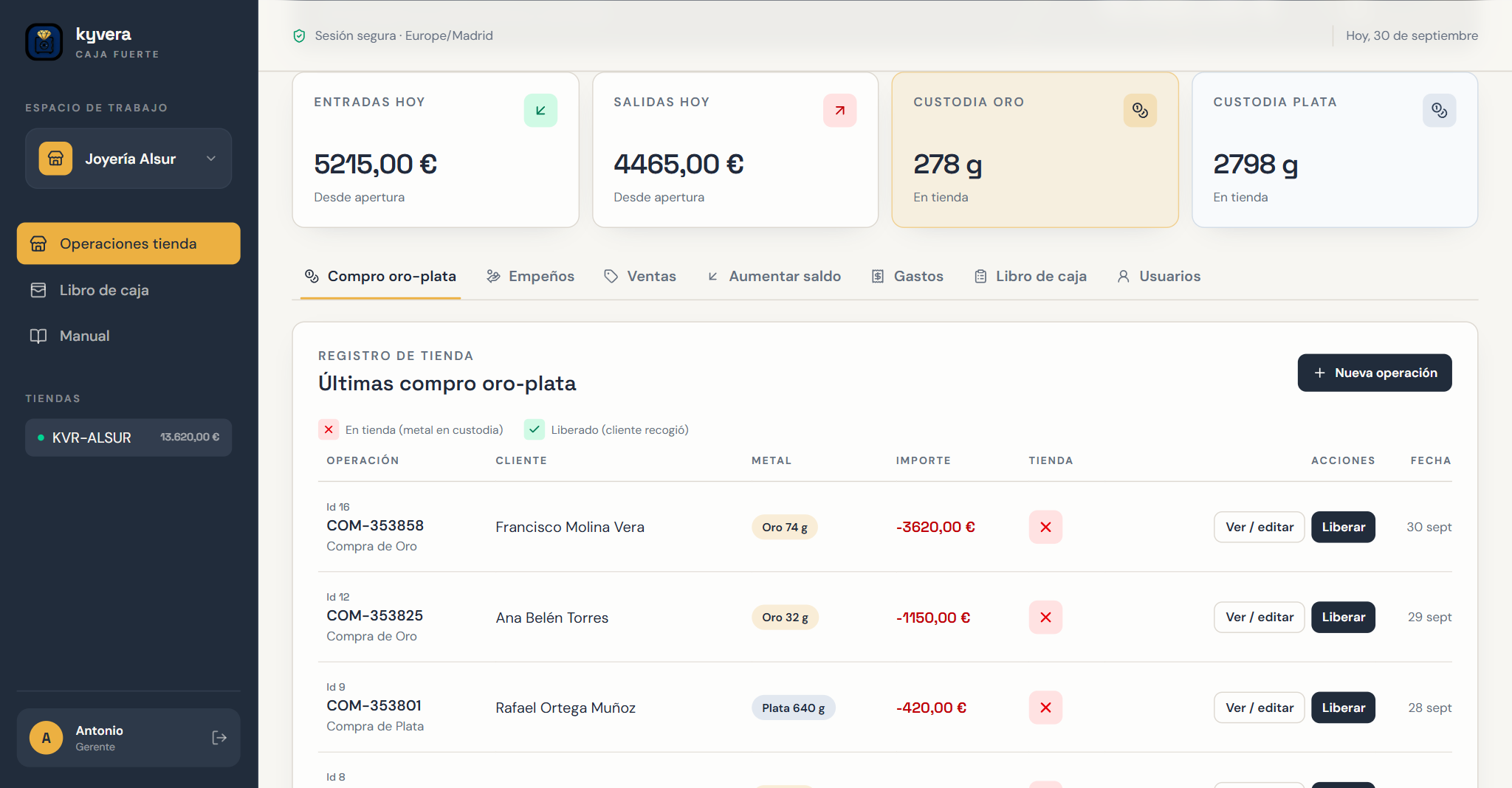Click the Custodia oro 278 g value
Image resolution: width=1512 pixels, height=788 pixels.
948,164
